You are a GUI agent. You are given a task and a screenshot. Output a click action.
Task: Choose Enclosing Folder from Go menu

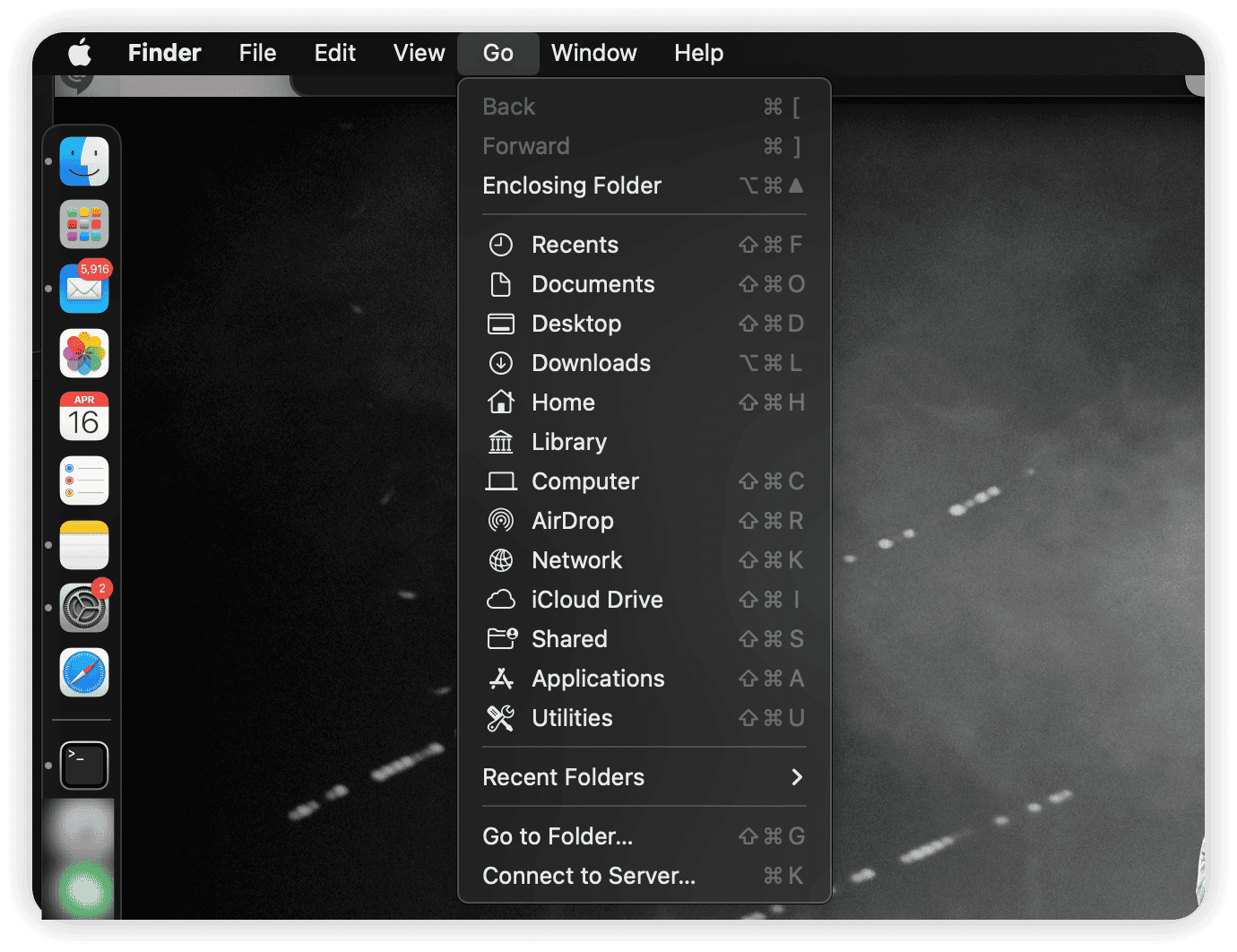[x=644, y=186]
